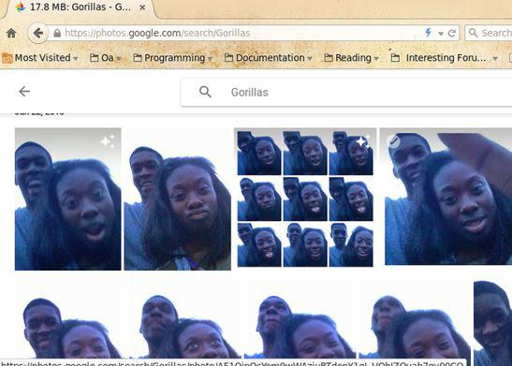Click the Photos search field showing Gorillas

click(x=347, y=92)
